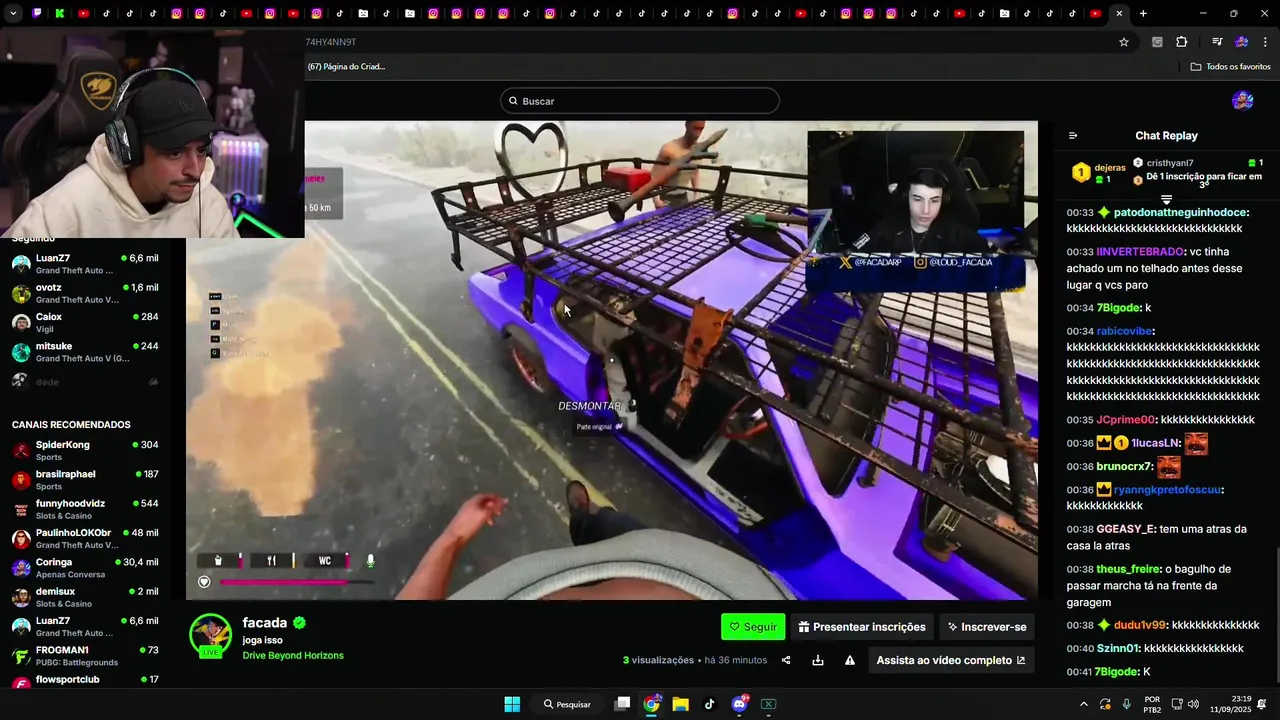Click the chat replay scrollbar
The height and width of the screenshot is (720, 1280).
[x=1276, y=615]
